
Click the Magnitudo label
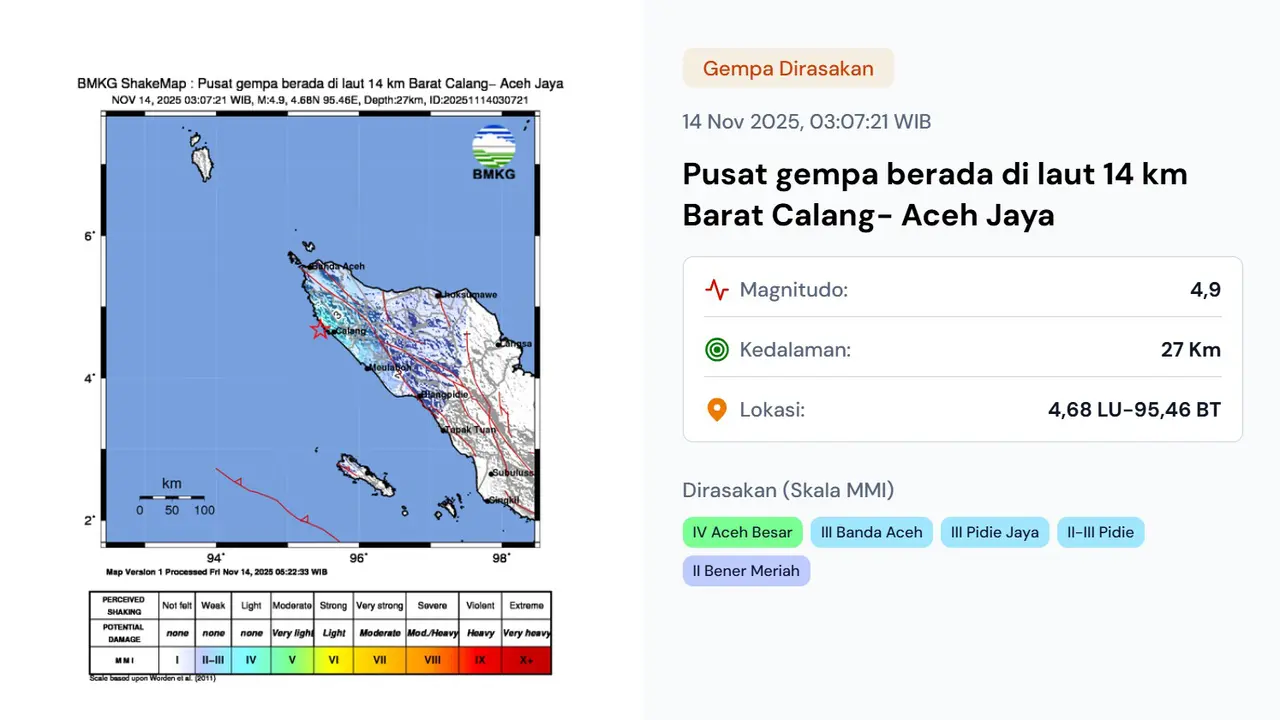(794, 291)
